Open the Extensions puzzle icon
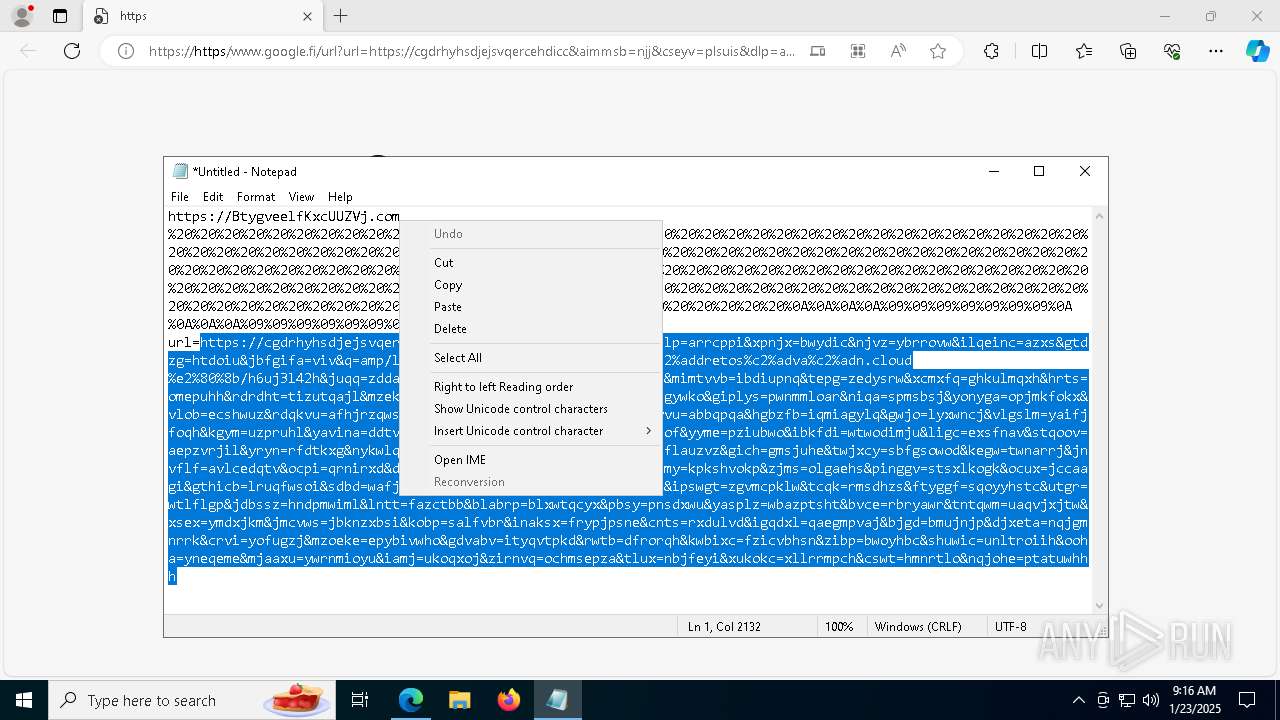Viewport: 1280px width, 720px height. (x=991, y=51)
